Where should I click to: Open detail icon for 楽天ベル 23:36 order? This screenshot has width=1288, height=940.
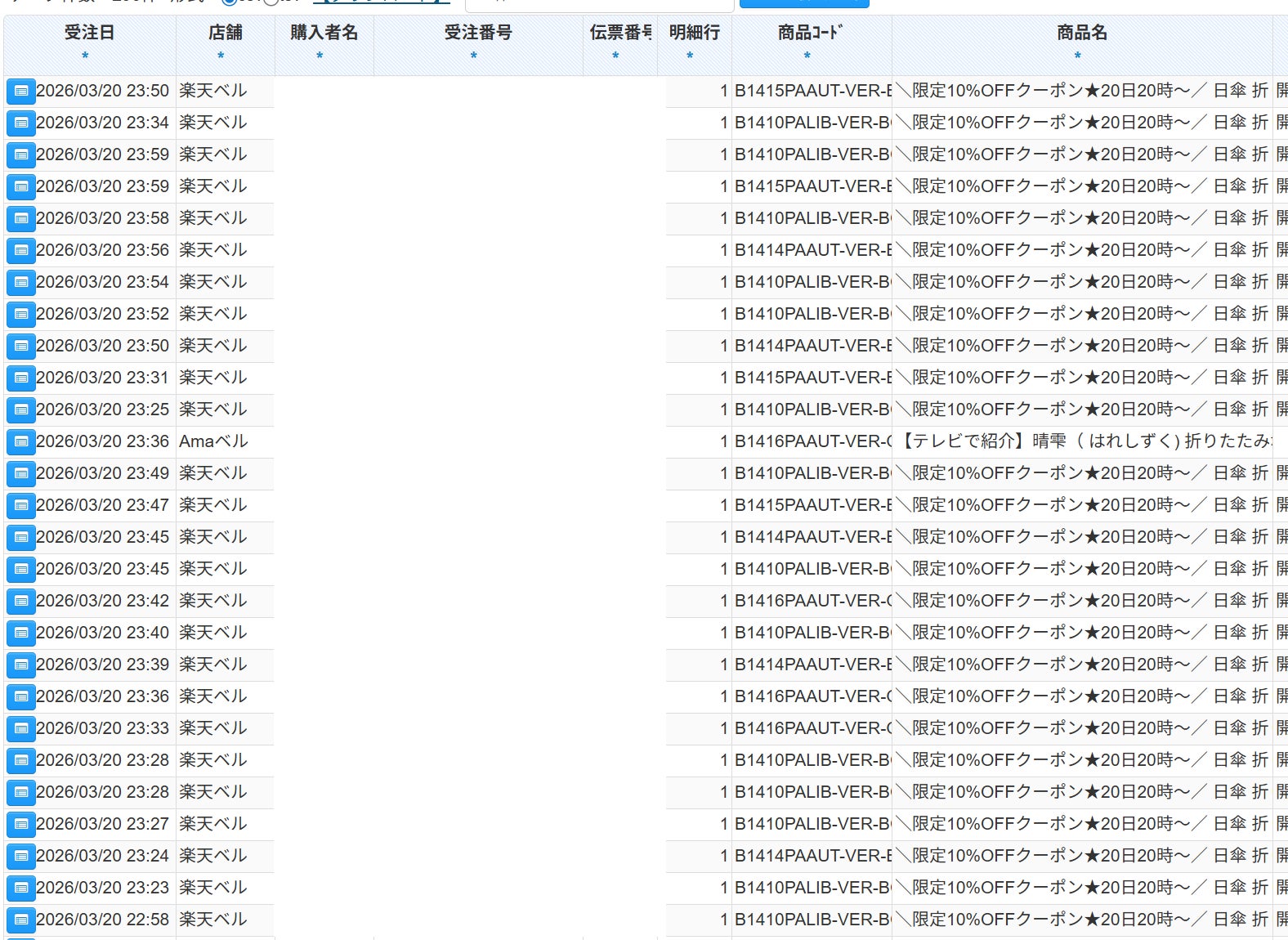tap(21, 696)
